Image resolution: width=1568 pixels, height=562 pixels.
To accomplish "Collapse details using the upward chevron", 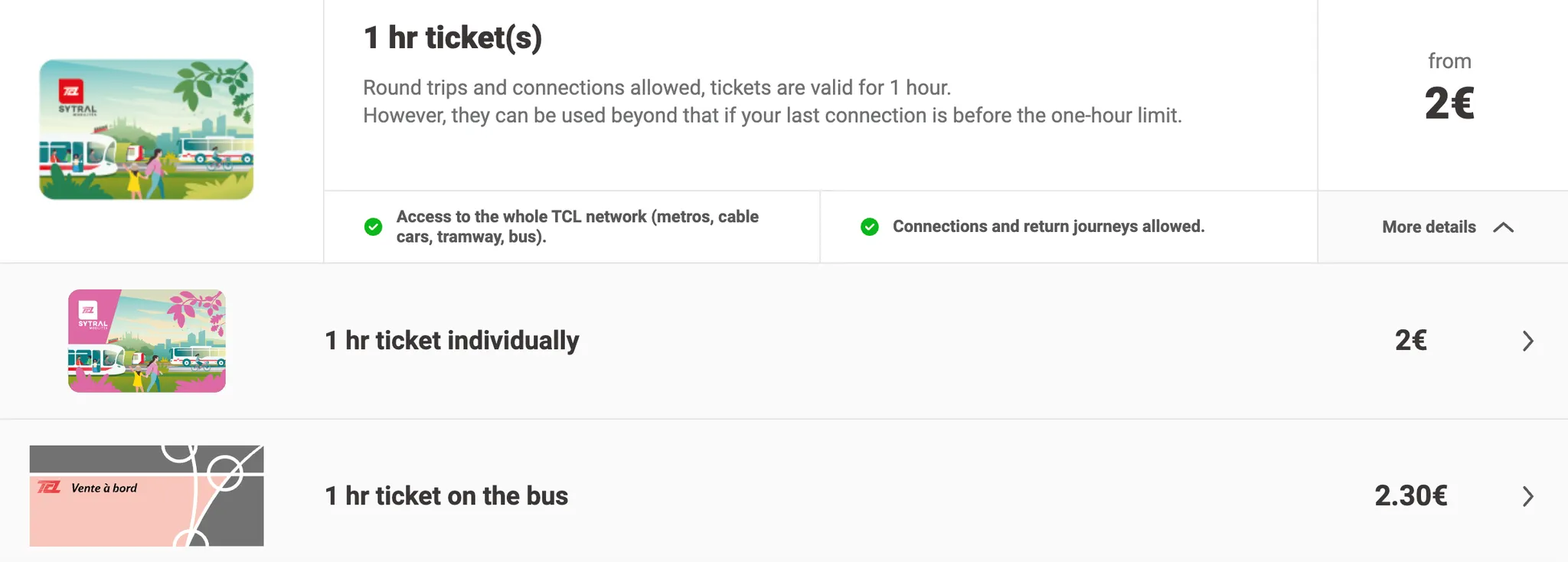I will pyautogui.click(x=1503, y=227).
